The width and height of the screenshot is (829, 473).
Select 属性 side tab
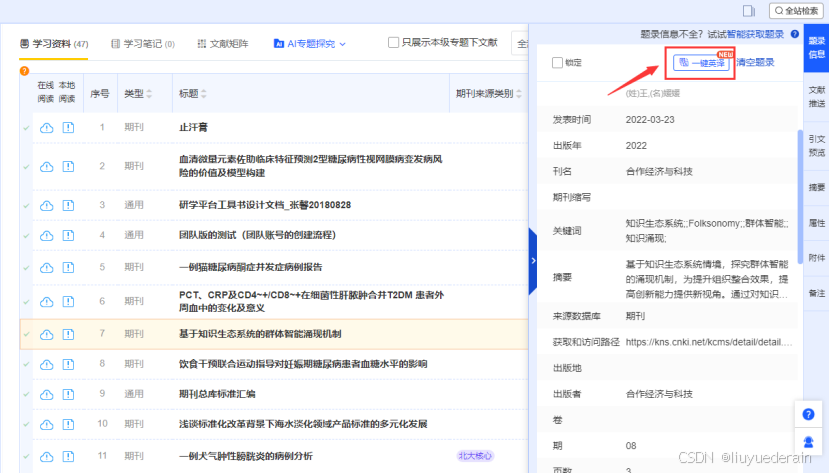click(816, 223)
